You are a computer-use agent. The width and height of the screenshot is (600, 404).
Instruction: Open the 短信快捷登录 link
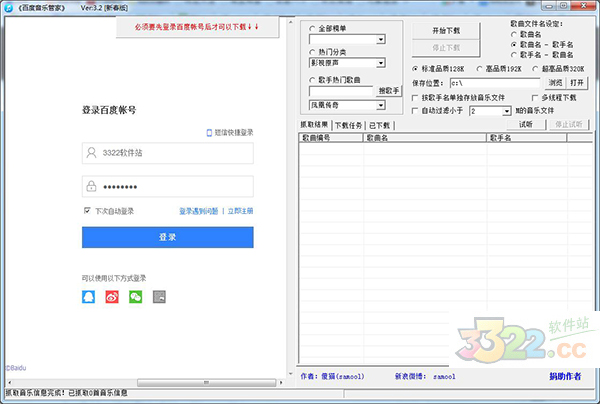234,133
